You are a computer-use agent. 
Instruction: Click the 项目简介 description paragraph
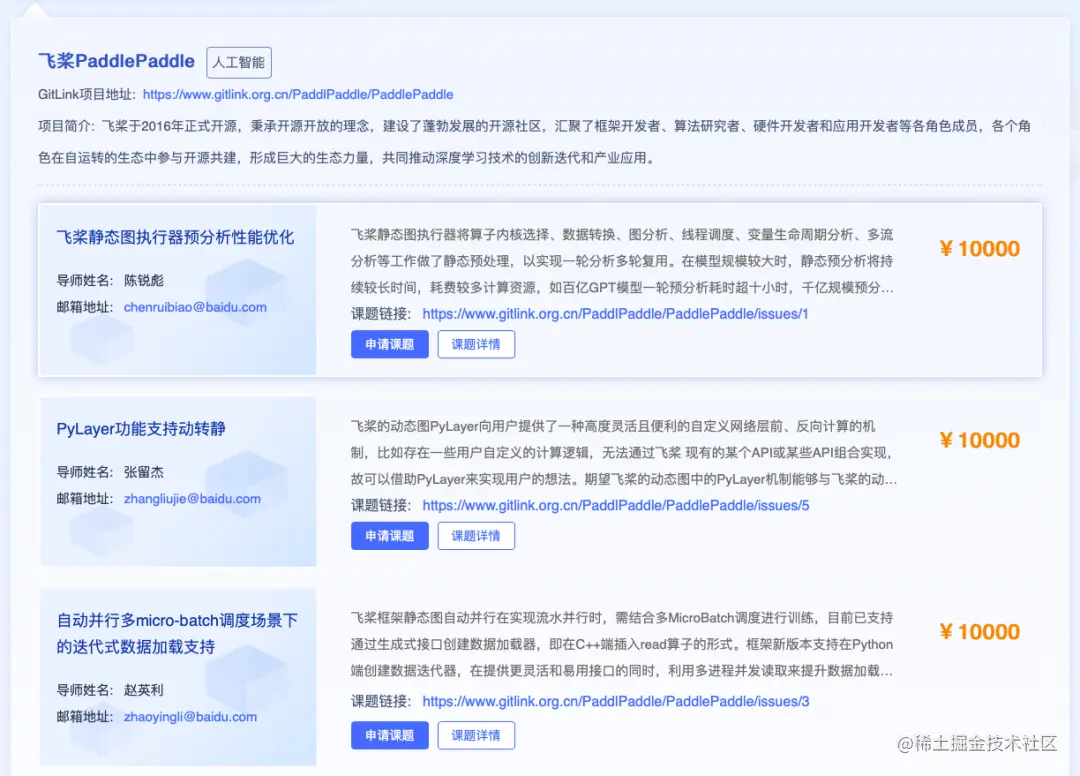click(x=534, y=142)
